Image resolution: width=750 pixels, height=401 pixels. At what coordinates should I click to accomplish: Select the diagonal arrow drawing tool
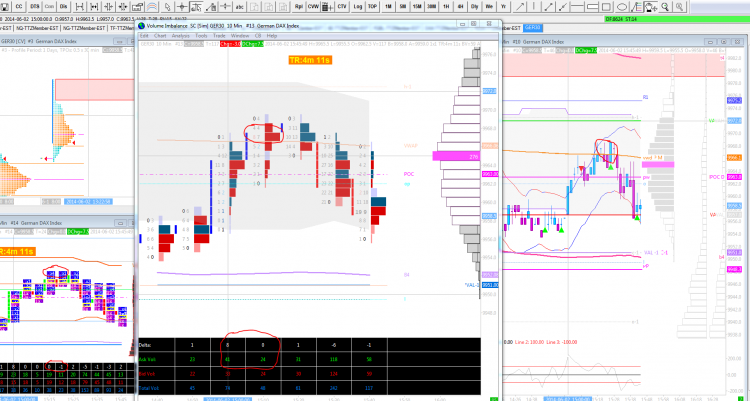pos(519,7)
